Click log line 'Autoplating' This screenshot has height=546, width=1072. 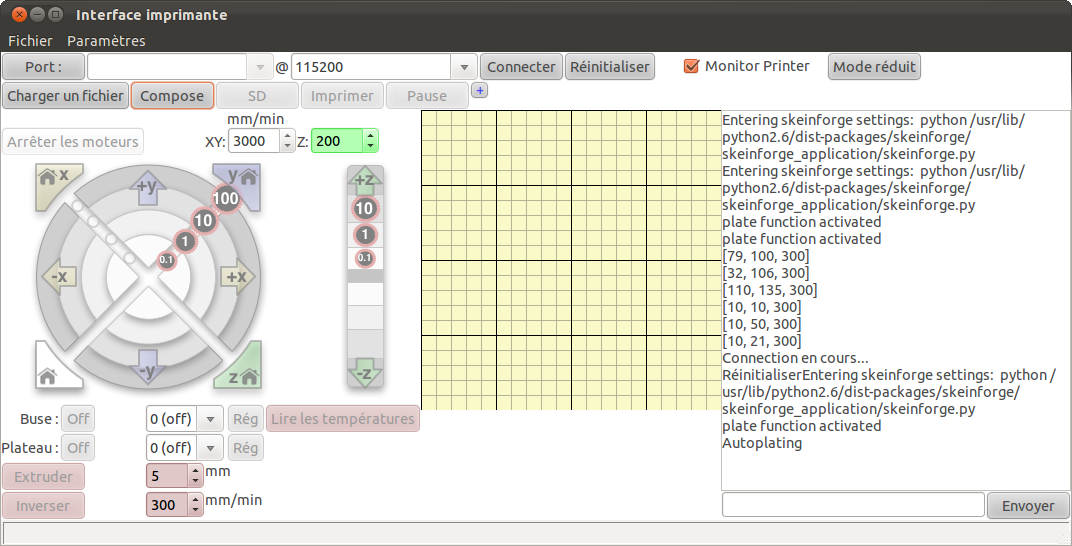(x=762, y=443)
